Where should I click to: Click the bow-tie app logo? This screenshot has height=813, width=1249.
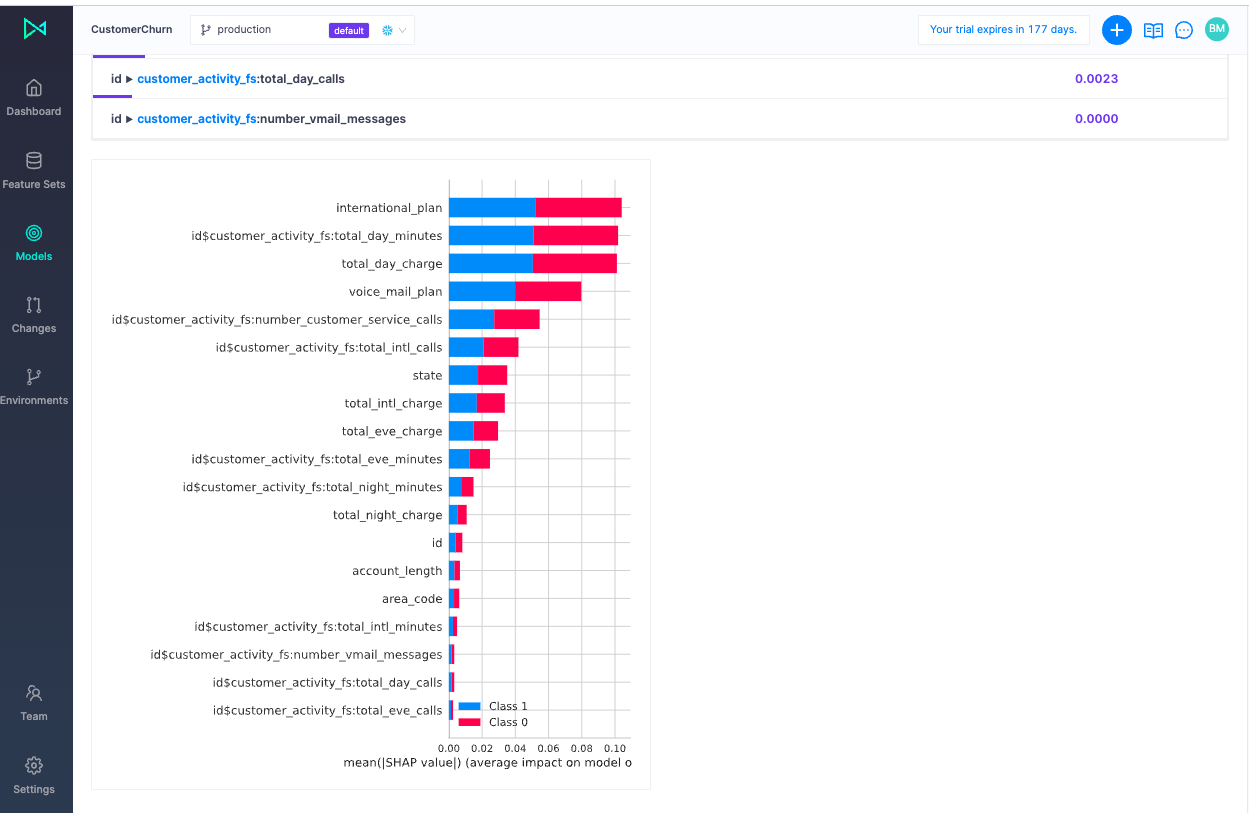point(35,29)
